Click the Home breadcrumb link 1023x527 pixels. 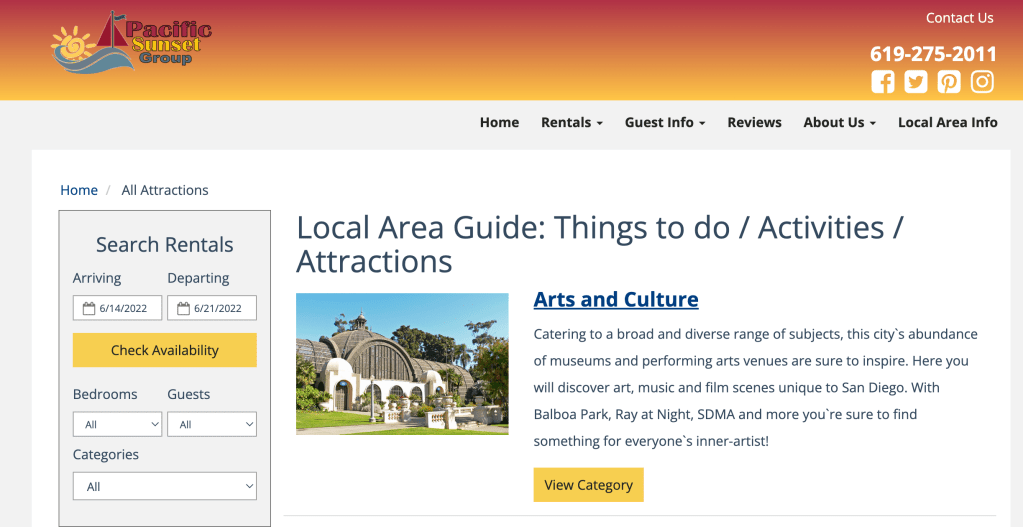click(79, 190)
